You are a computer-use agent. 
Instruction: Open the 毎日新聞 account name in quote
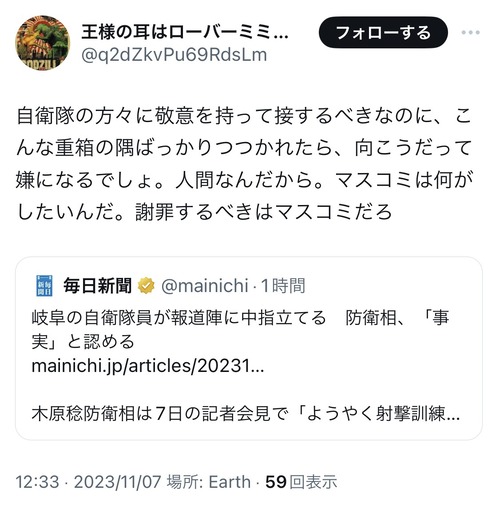[x=98, y=286]
